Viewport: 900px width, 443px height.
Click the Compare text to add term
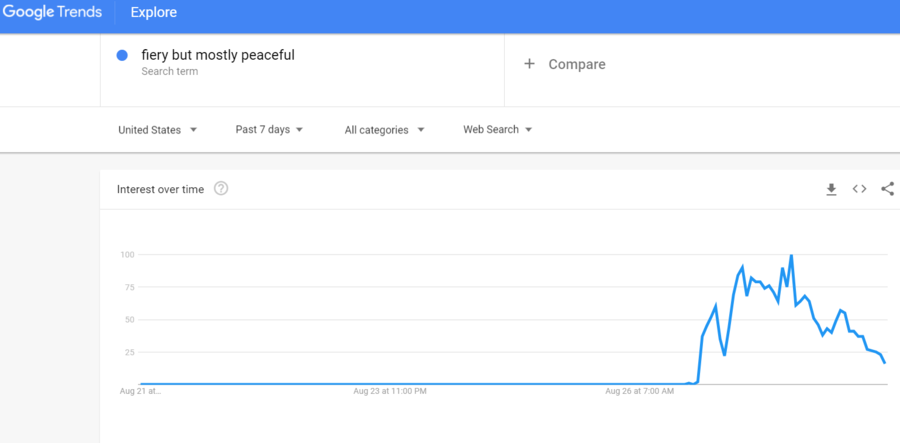pos(577,64)
